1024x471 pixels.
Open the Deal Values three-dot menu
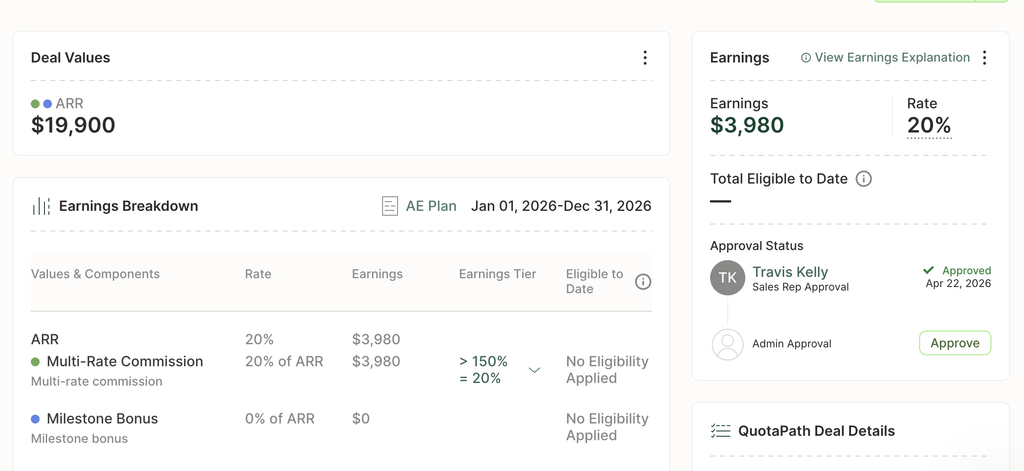pyautogui.click(x=645, y=57)
